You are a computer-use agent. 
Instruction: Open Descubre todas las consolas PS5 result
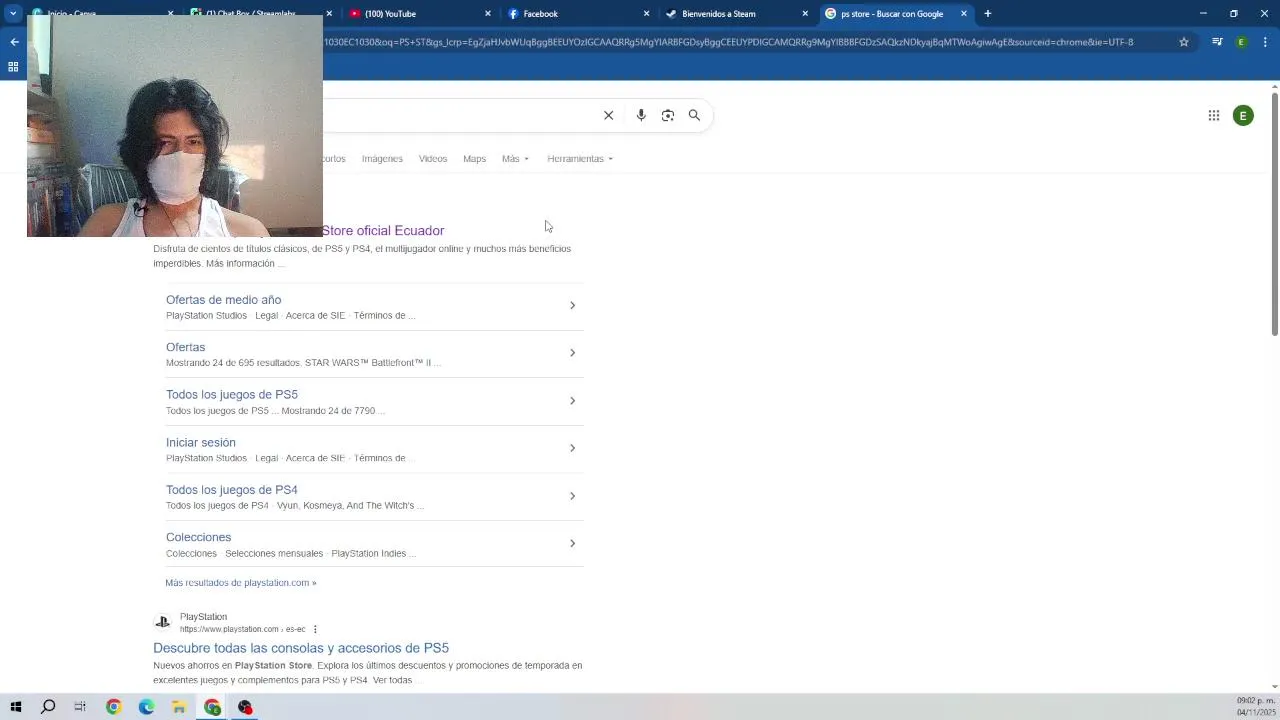click(x=301, y=648)
